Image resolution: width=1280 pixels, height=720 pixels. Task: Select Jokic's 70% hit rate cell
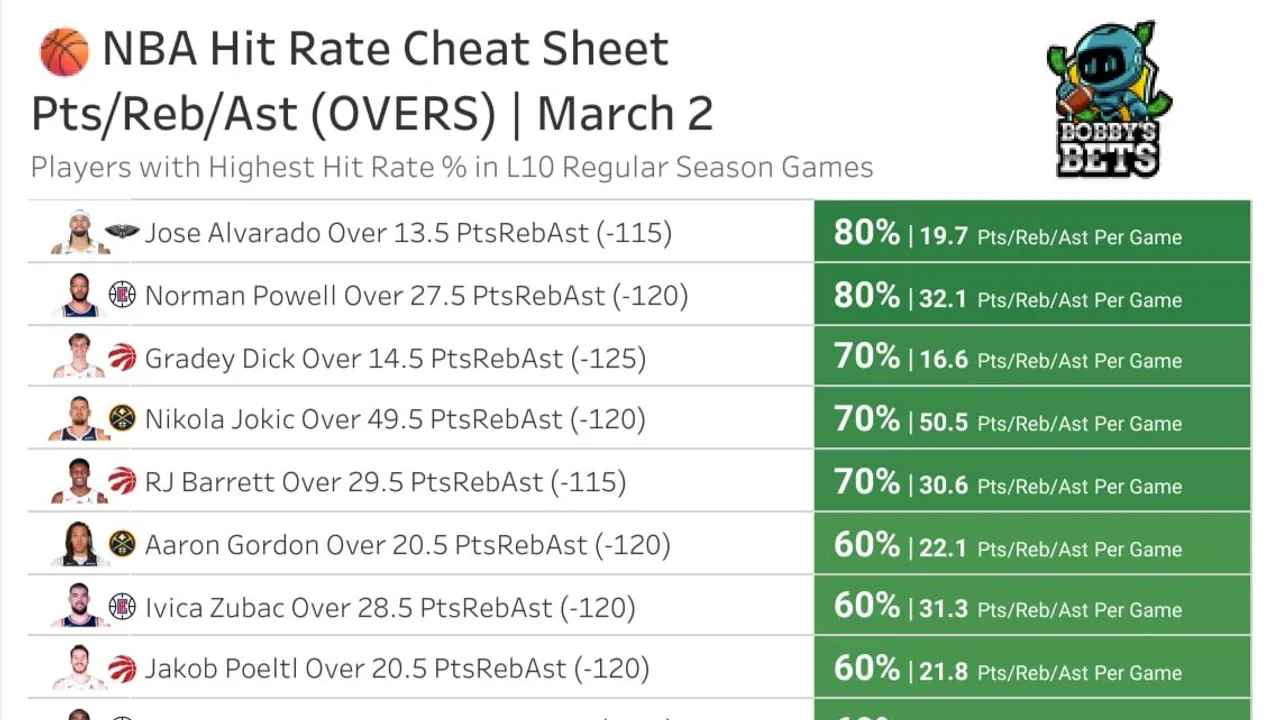pos(1032,419)
